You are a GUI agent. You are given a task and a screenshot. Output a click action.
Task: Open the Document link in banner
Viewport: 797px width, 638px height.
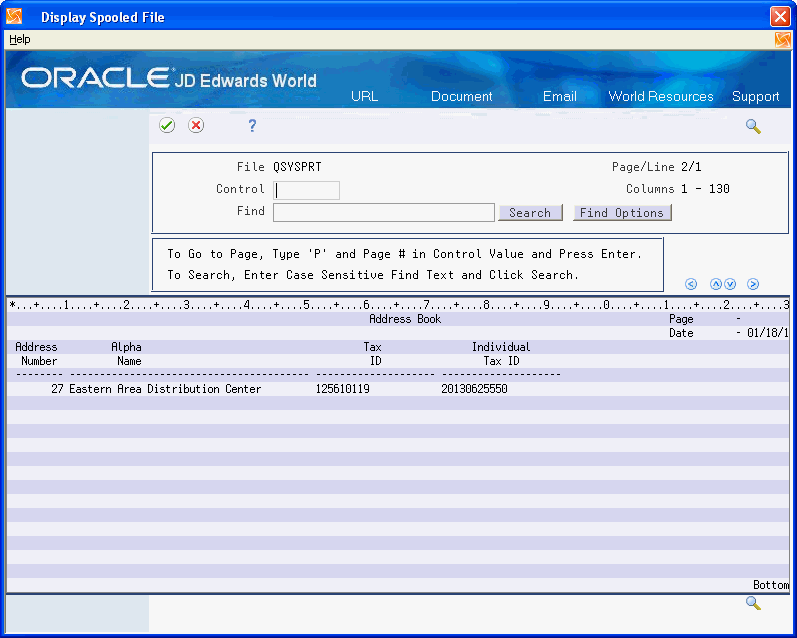(x=462, y=96)
